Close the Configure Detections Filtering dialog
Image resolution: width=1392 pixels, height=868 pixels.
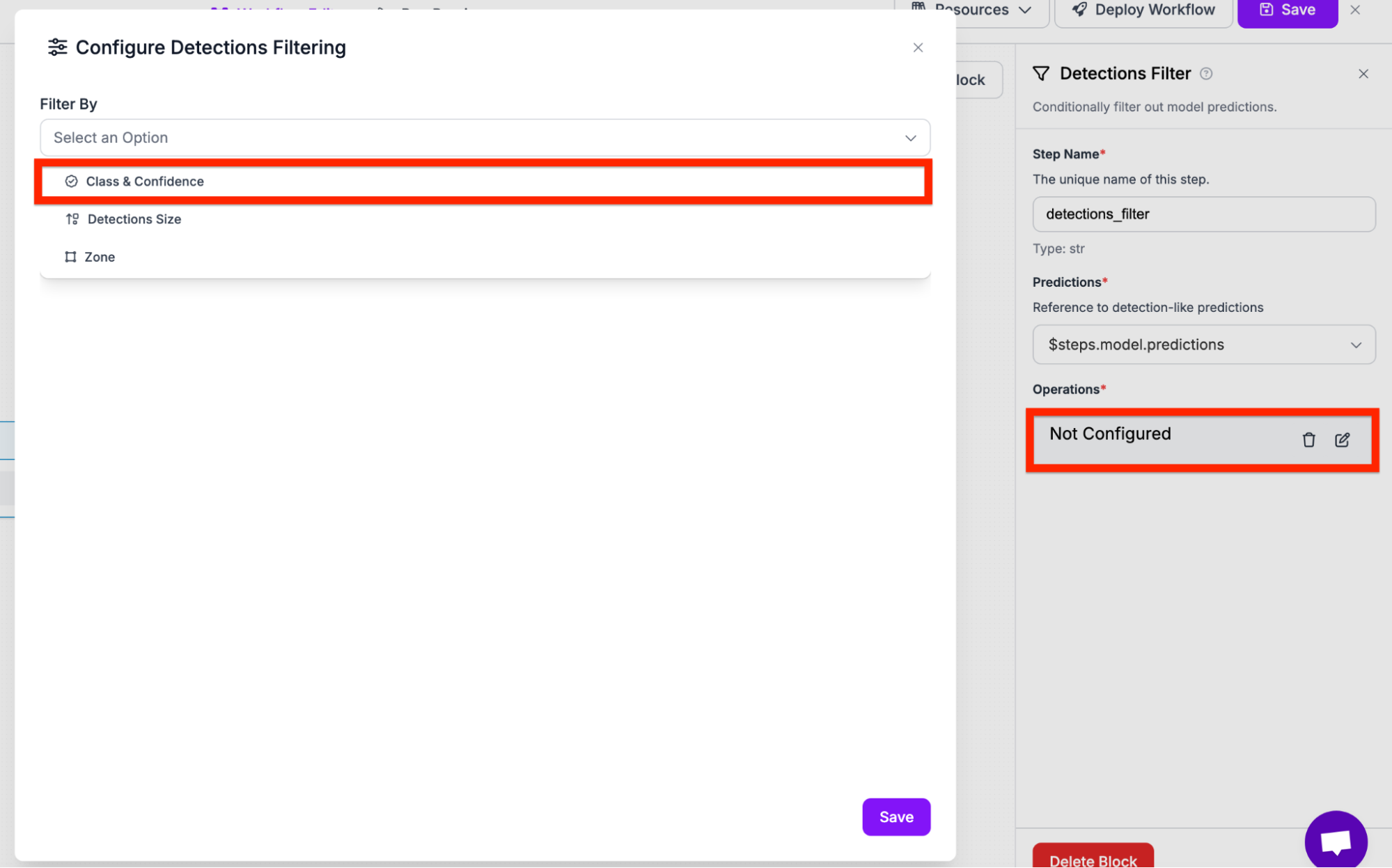(918, 47)
